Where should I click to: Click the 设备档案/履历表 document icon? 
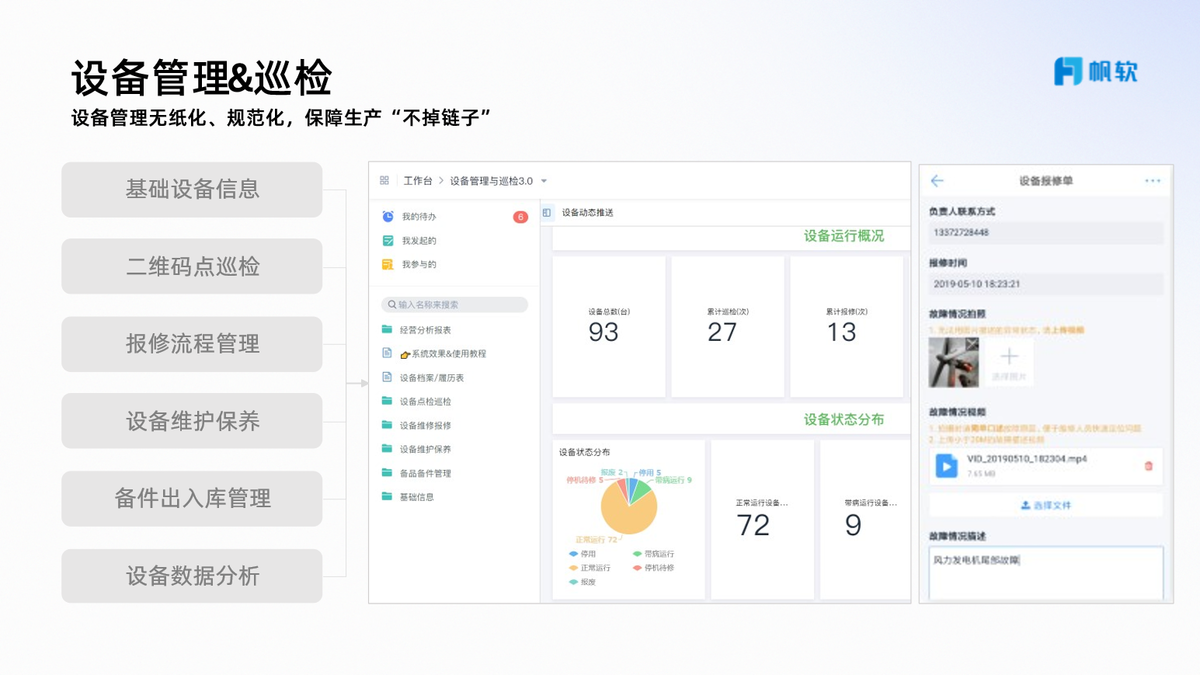click(x=387, y=377)
